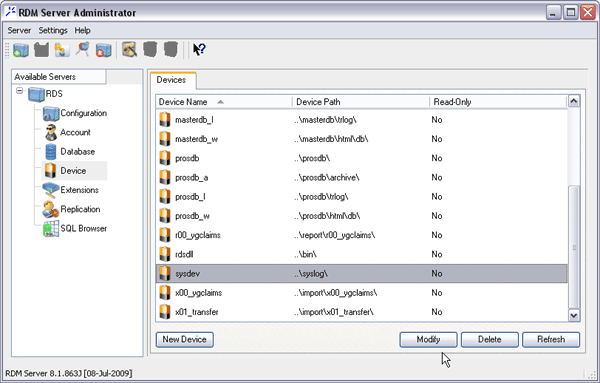Sort by Device Path column header
600x383 pixels.
[x=361, y=102]
